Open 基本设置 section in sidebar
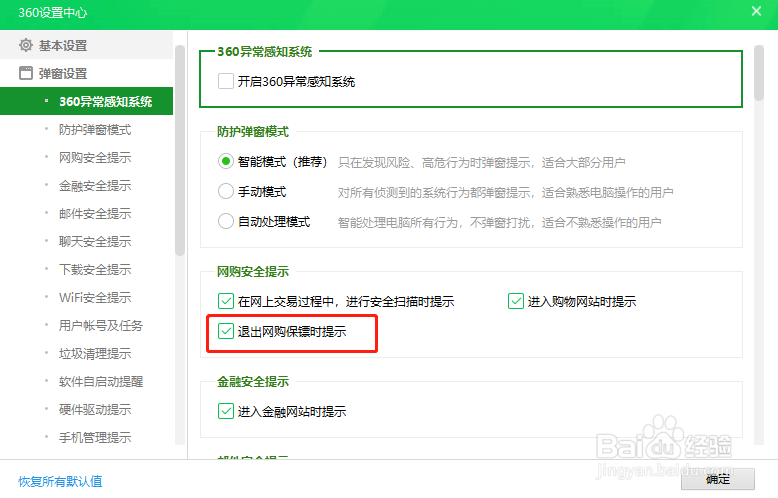Image resolution: width=778 pixels, height=498 pixels. (x=86, y=45)
